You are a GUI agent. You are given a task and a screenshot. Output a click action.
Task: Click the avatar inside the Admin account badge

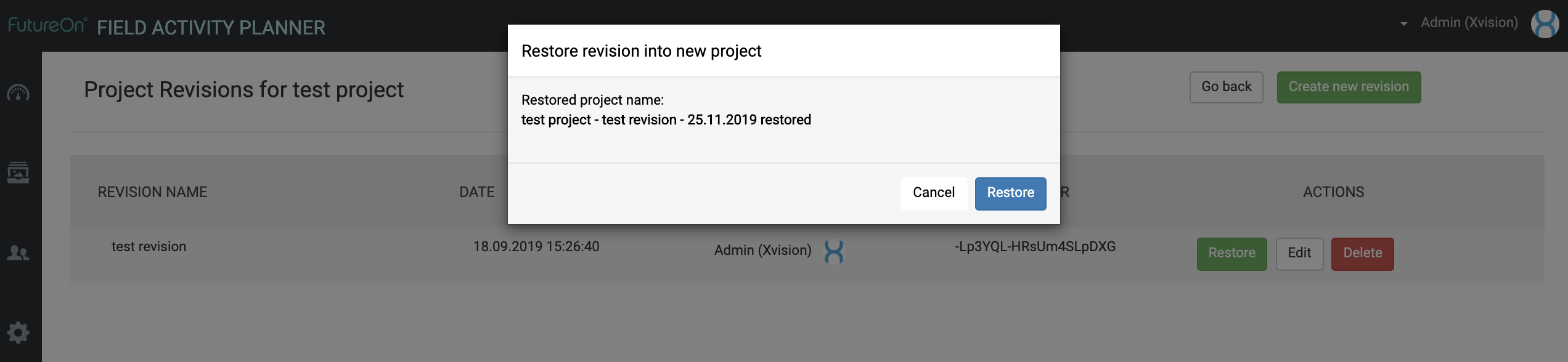(x=1545, y=23)
